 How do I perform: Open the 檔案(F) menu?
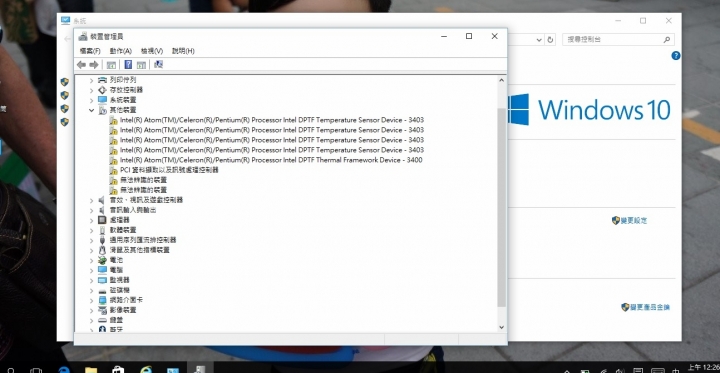90,51
